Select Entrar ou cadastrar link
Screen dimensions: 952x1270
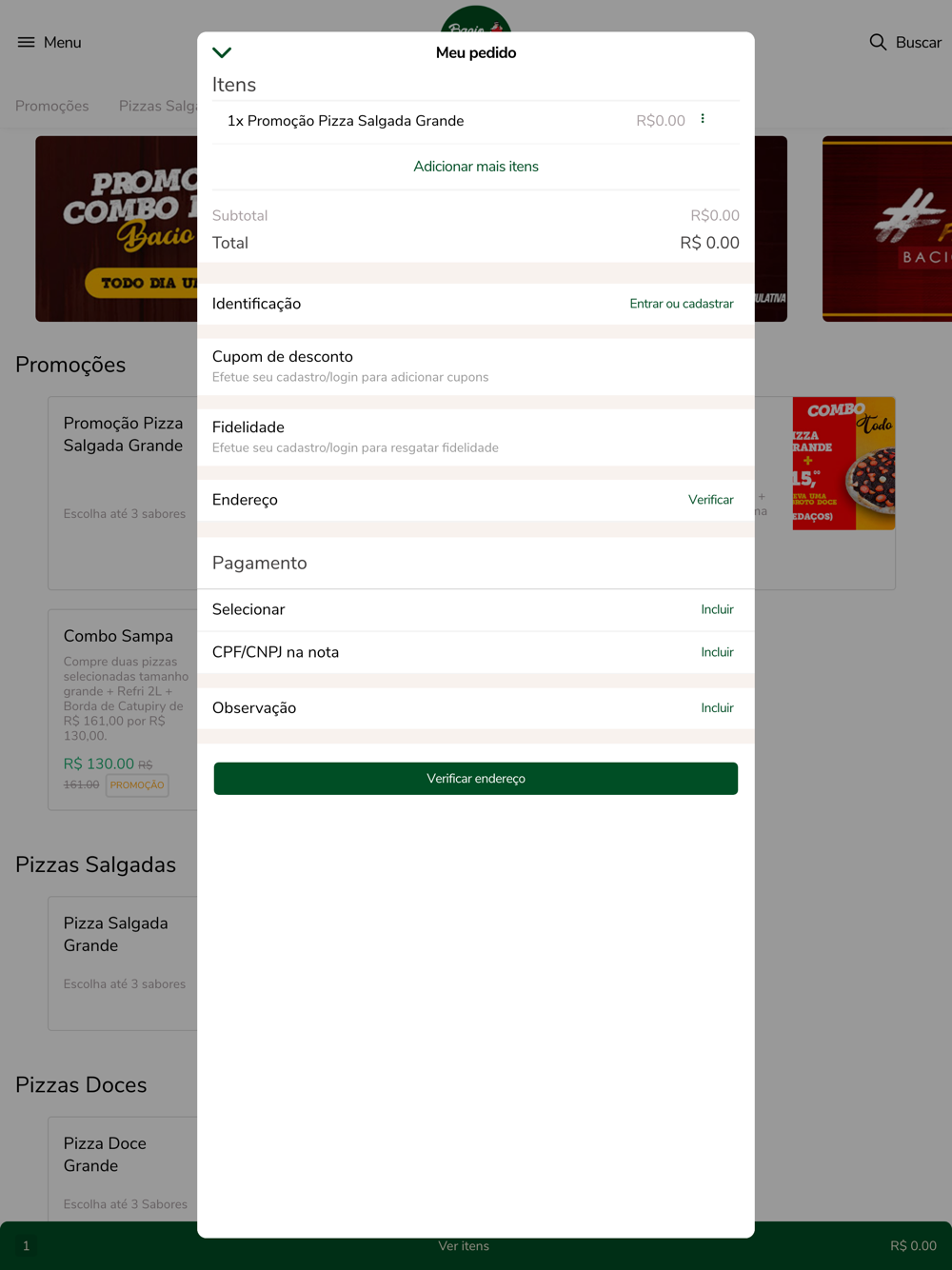click(682, 304)
